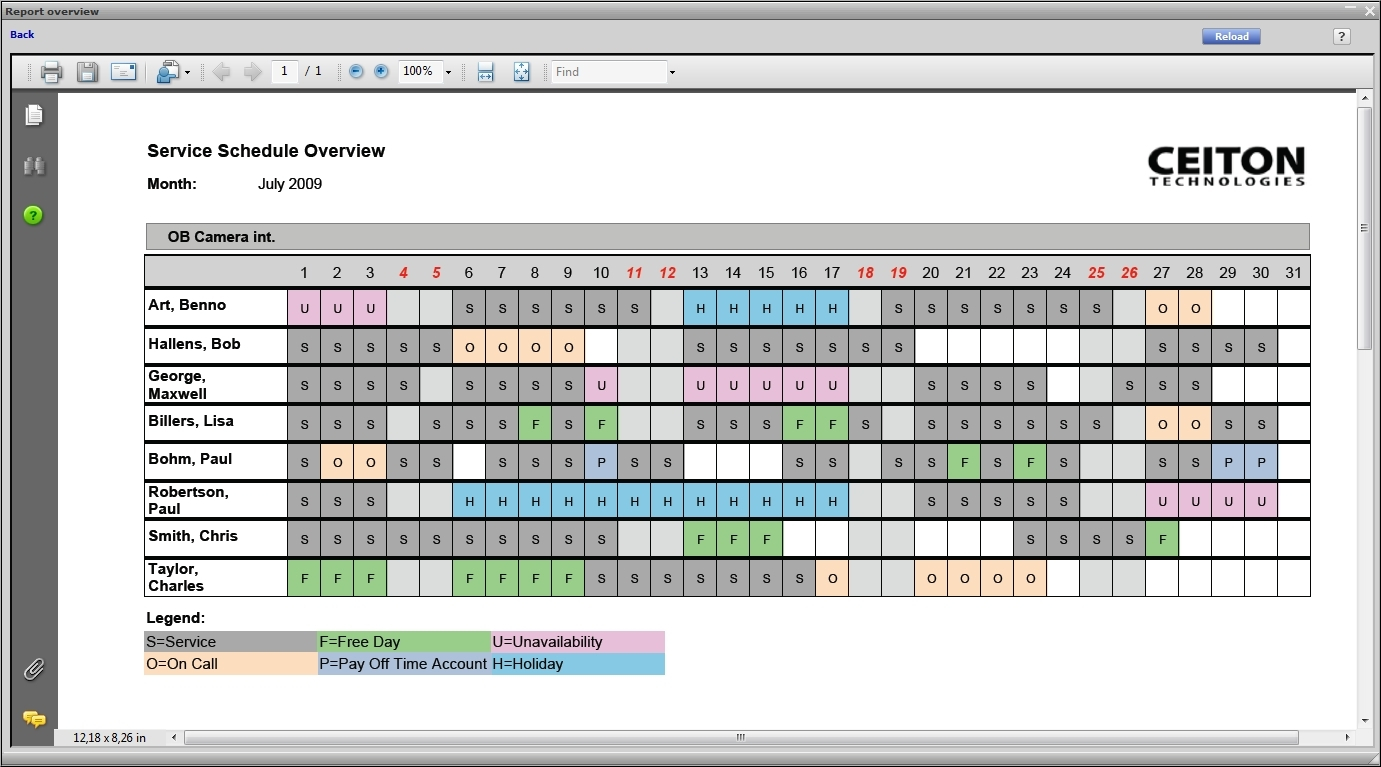This screenshot has height=767, width=1381.
Task: Click the Hallens, Bob row name
Action: [x=194, y=344]
